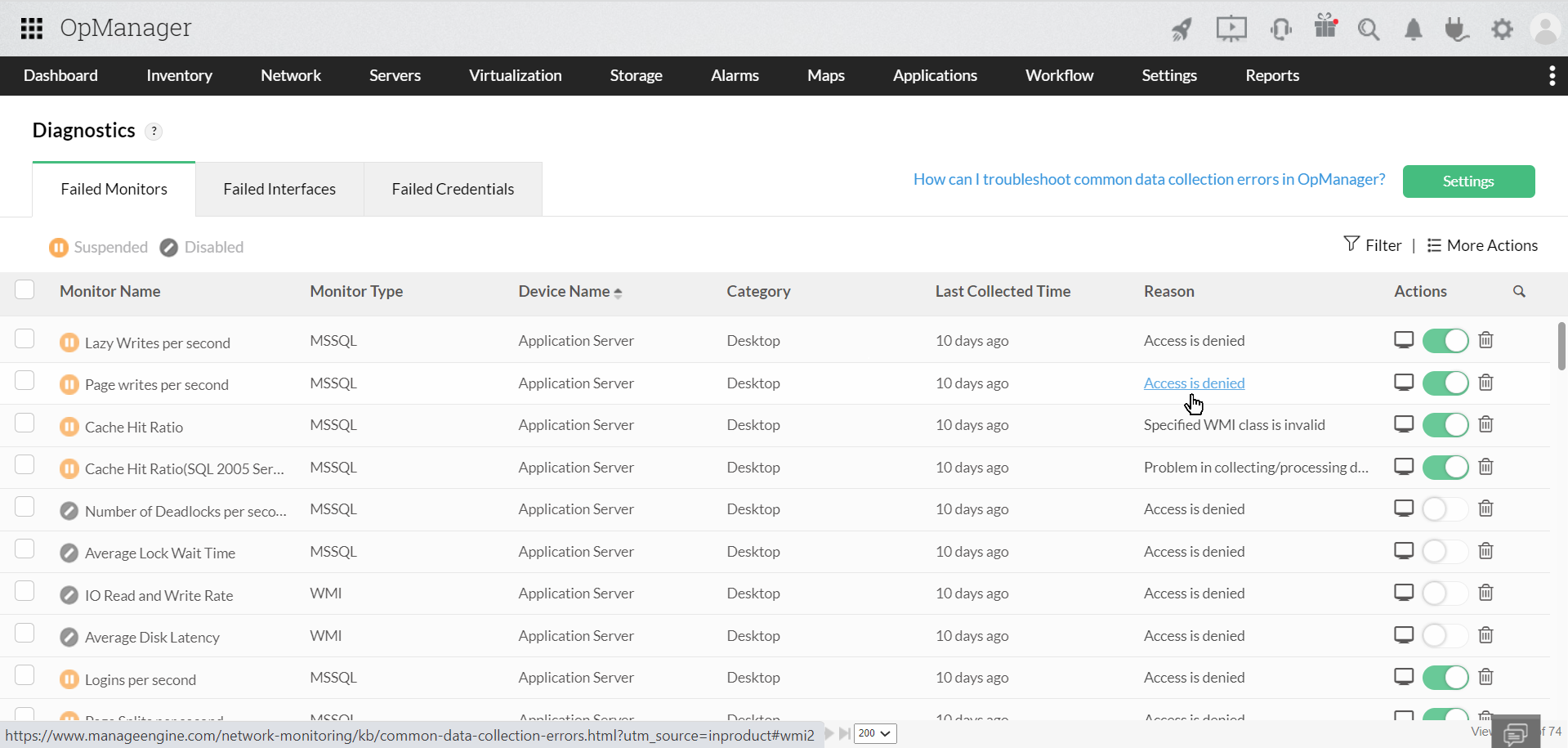Delete the IO Read and Write Rate monitor
The height and width of the screenshot is (748, 1568).
1486,593
